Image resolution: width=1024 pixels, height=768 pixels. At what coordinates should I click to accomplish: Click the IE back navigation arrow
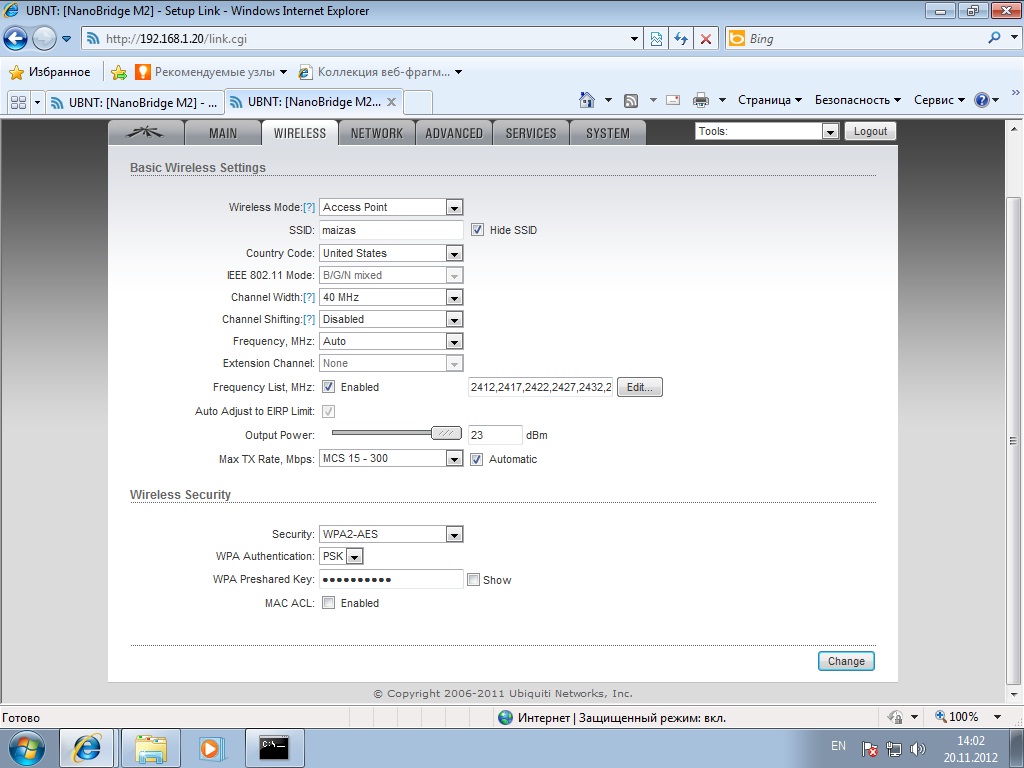(x=16, y=39)
